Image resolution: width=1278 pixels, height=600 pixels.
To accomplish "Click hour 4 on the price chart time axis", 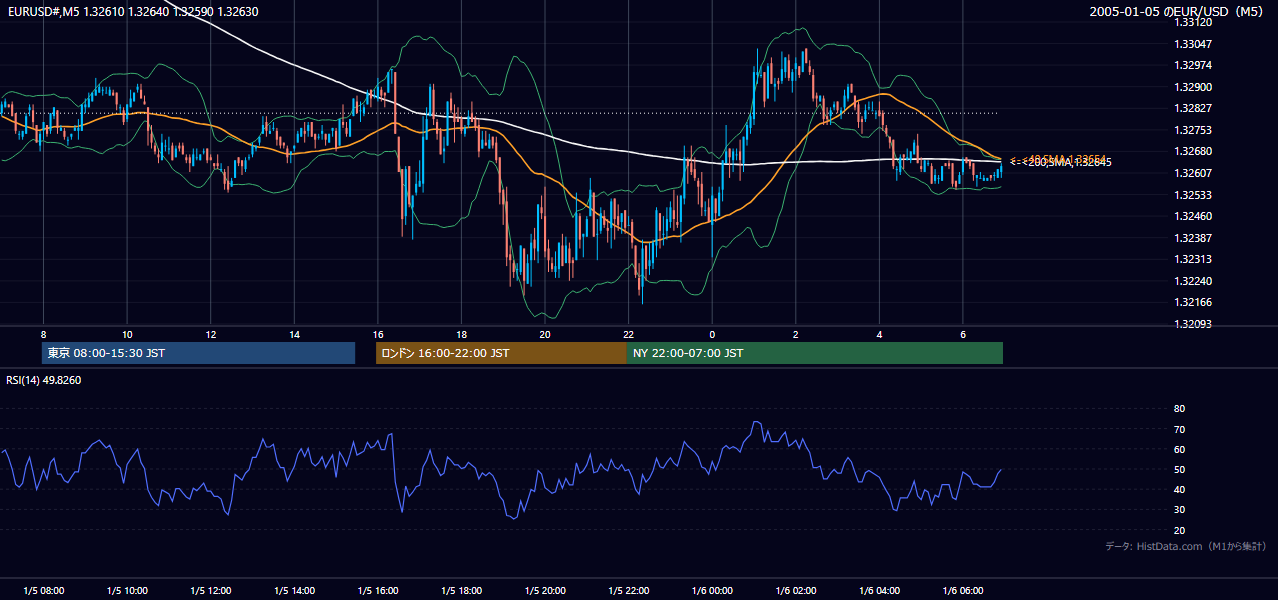I will point(879,334).
